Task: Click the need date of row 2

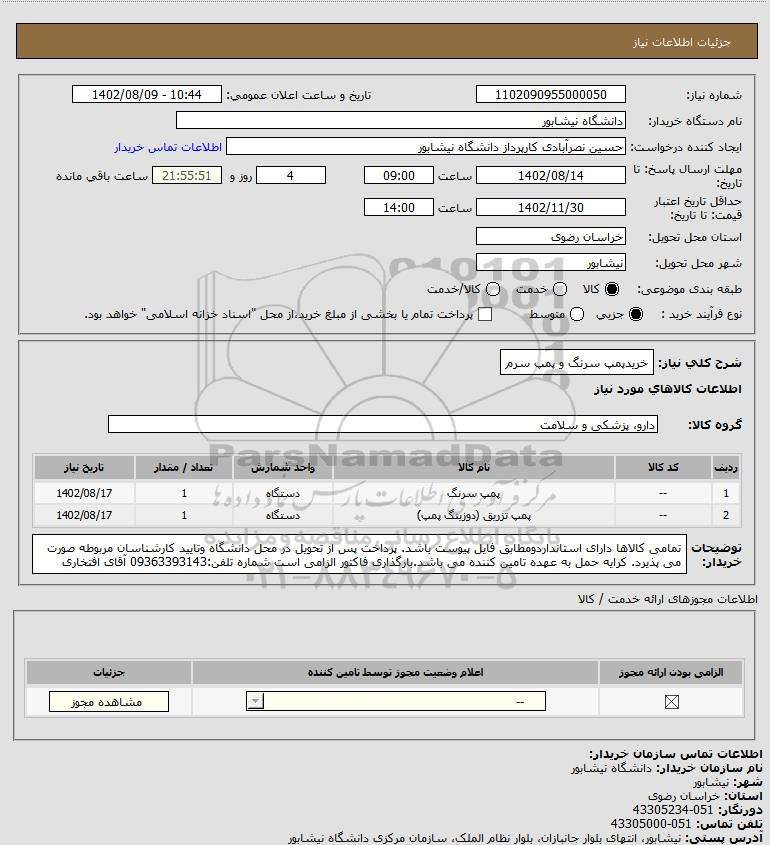Action: (x=84, y=515)
